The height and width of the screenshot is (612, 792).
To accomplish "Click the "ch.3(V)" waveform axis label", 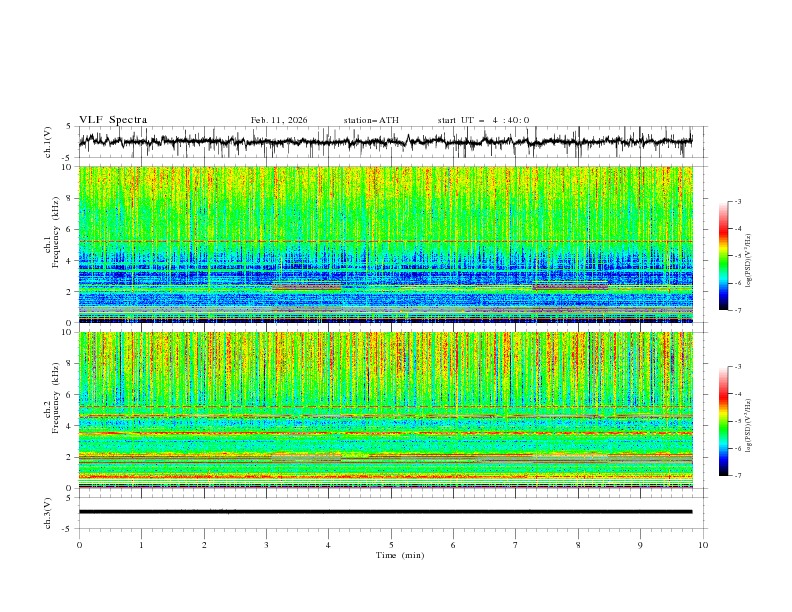I will click(48, 513).
